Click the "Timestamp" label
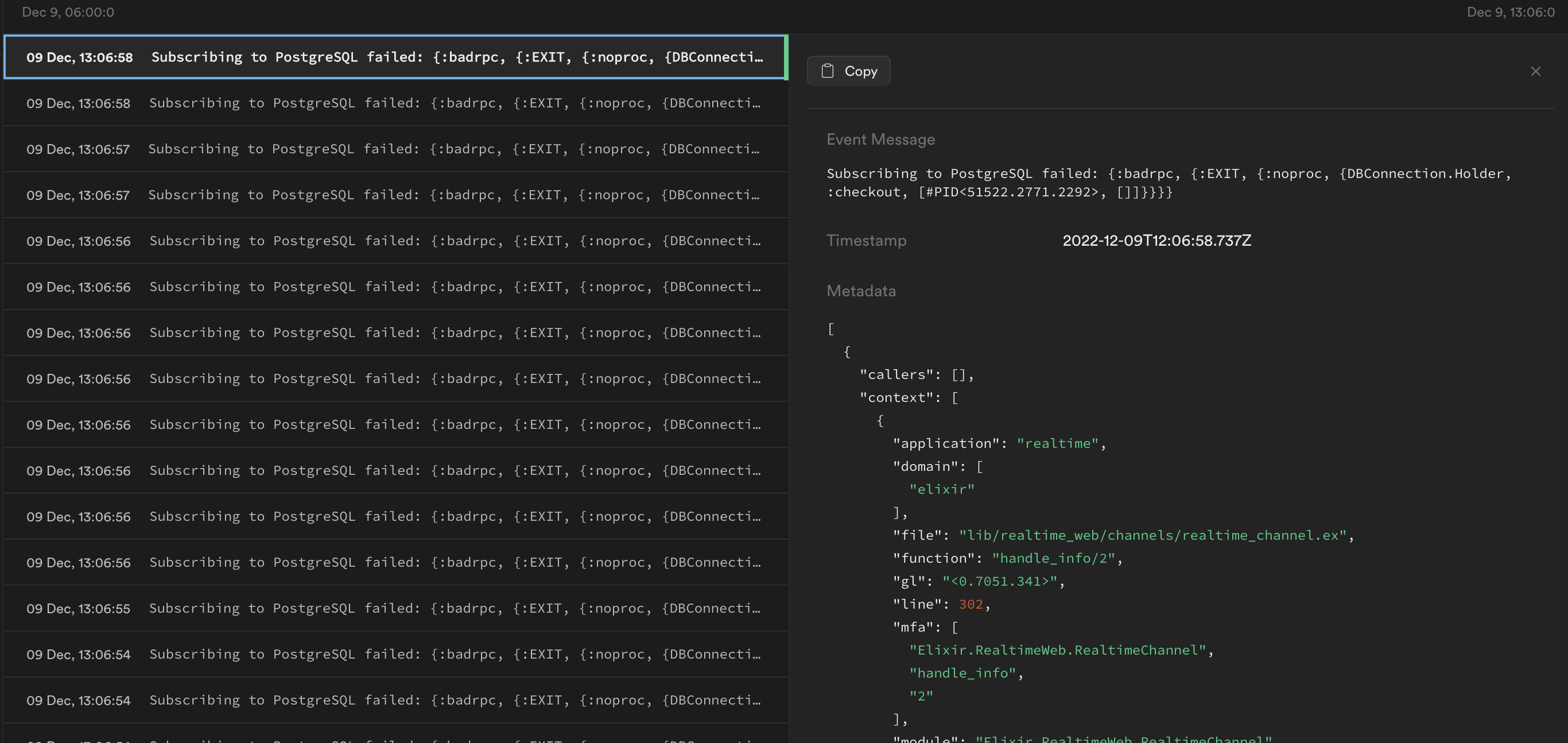1568x743 pixels. (866, 241)
